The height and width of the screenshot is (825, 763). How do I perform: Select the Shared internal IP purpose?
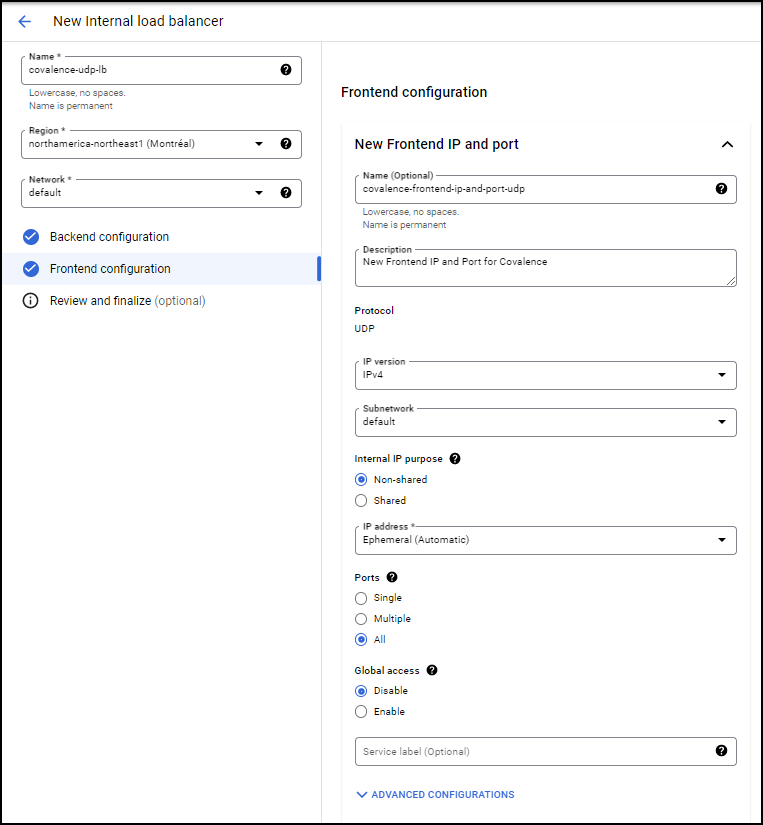(x=361, y=500)
